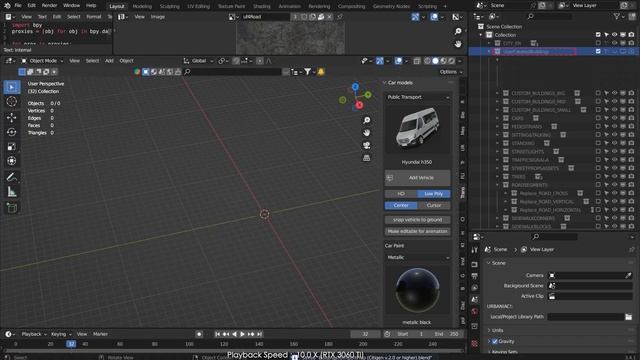Viewport: 640px width, 360px height.
Task: Select the Transform tool
Action: 11,161
